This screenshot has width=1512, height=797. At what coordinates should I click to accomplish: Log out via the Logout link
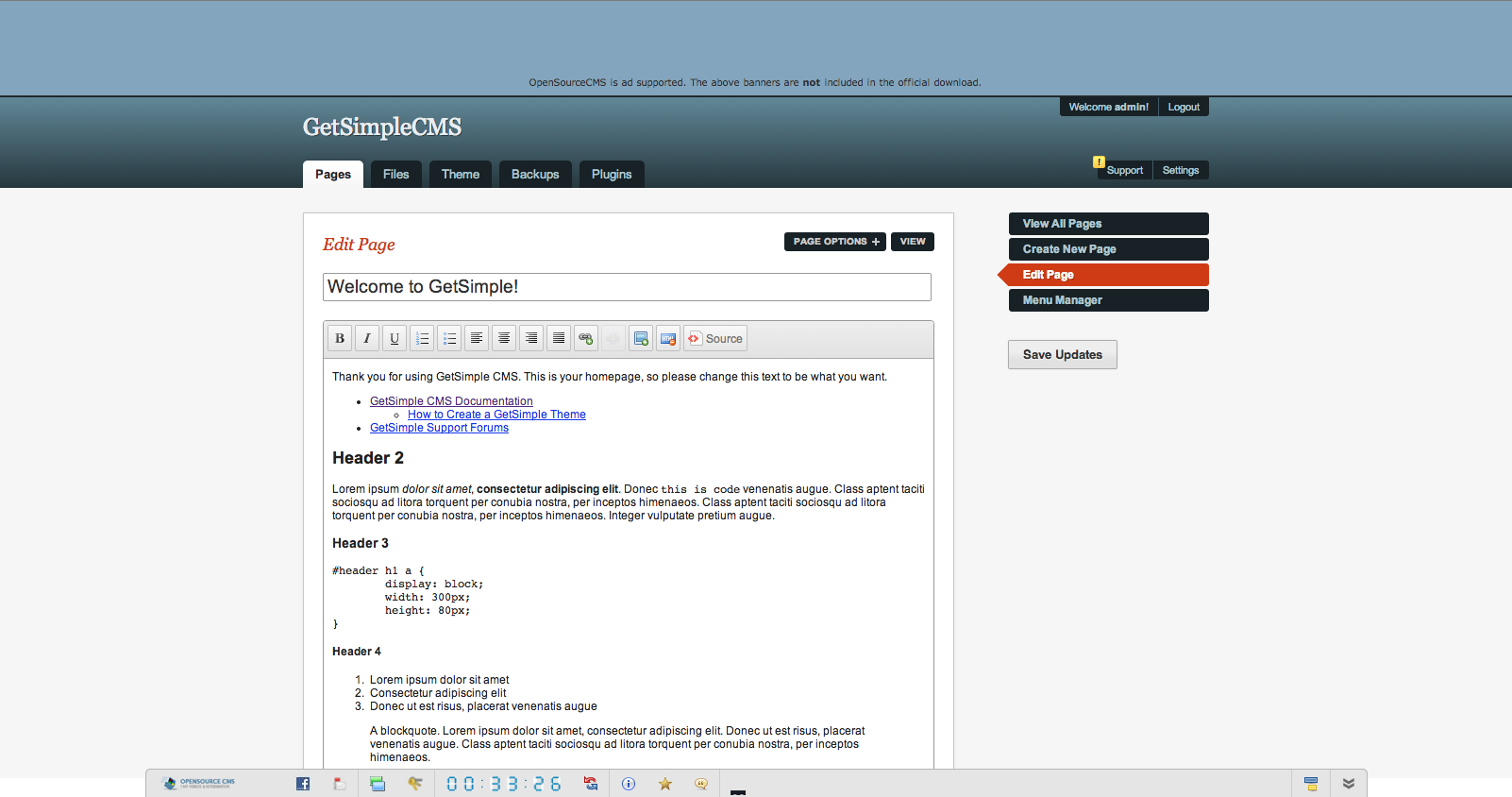[1184, 107]
